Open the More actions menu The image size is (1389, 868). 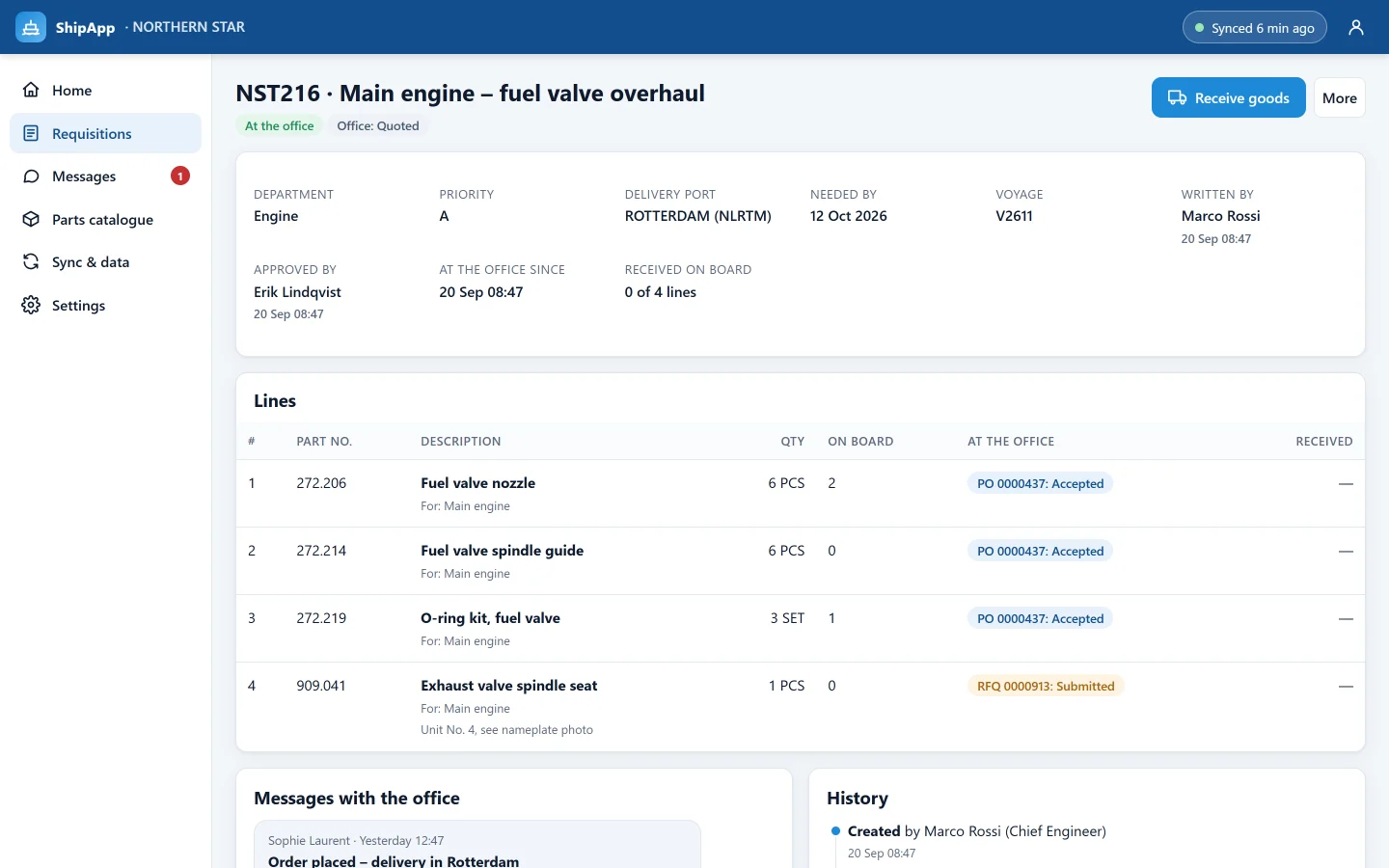[x=1339, y=97]
